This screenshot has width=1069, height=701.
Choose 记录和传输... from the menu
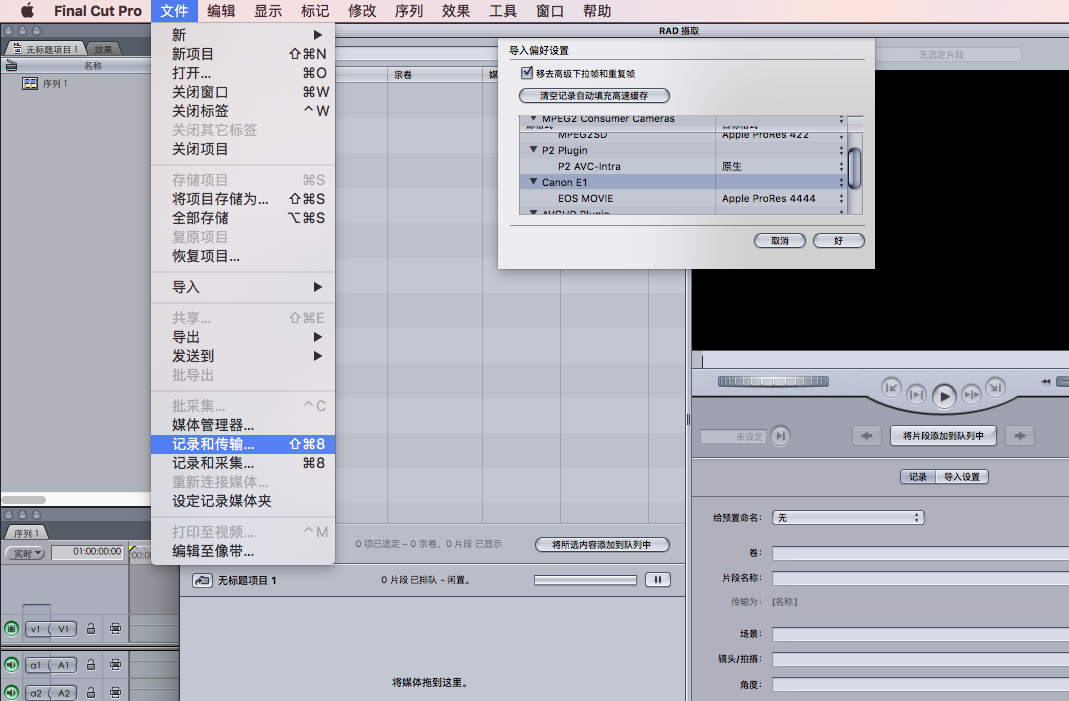[243, 444]
